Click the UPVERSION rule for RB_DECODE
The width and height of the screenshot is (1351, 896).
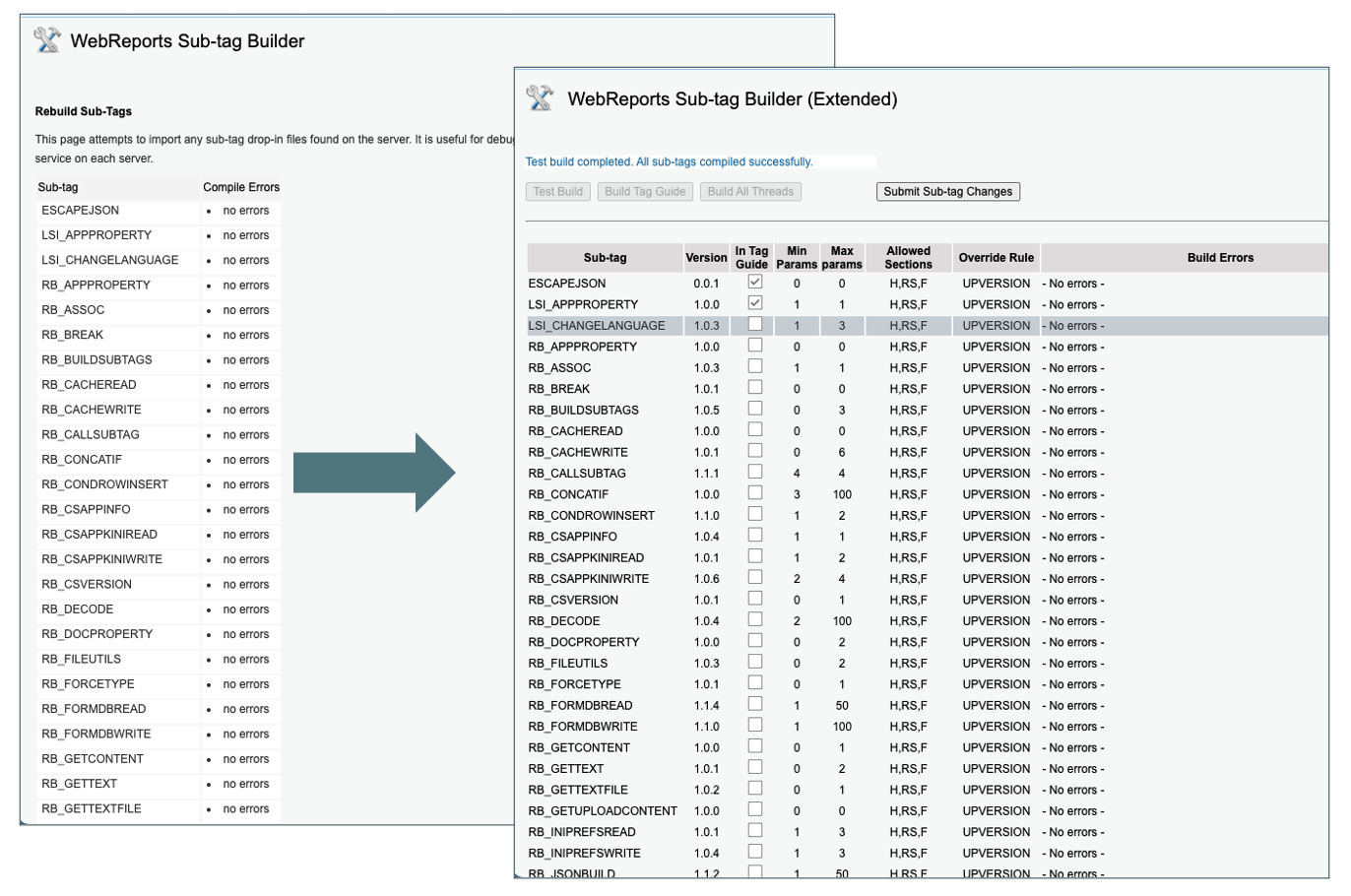coord(997,621)
